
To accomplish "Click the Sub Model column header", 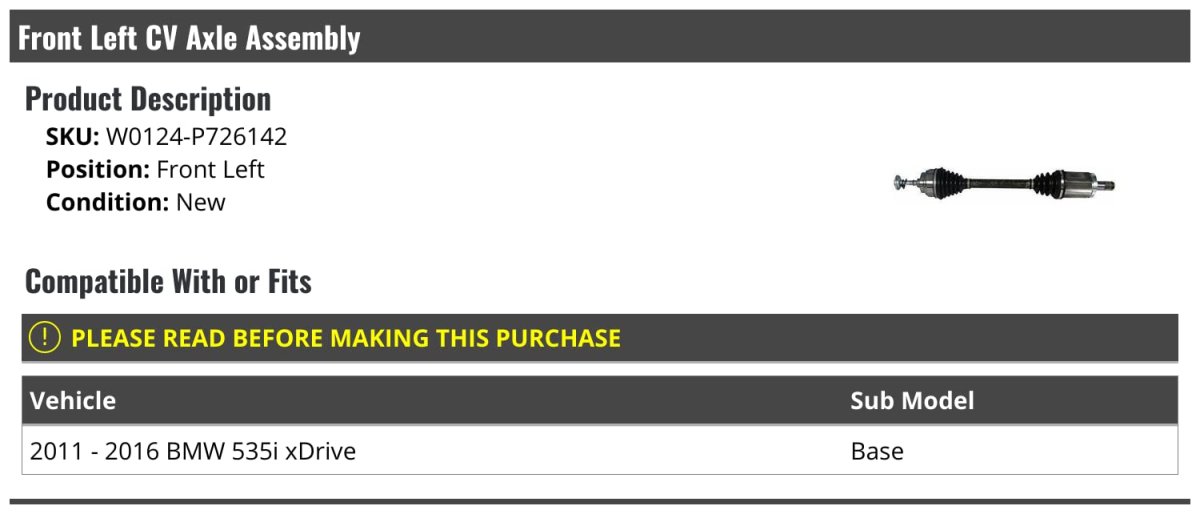I will point(911,401).
